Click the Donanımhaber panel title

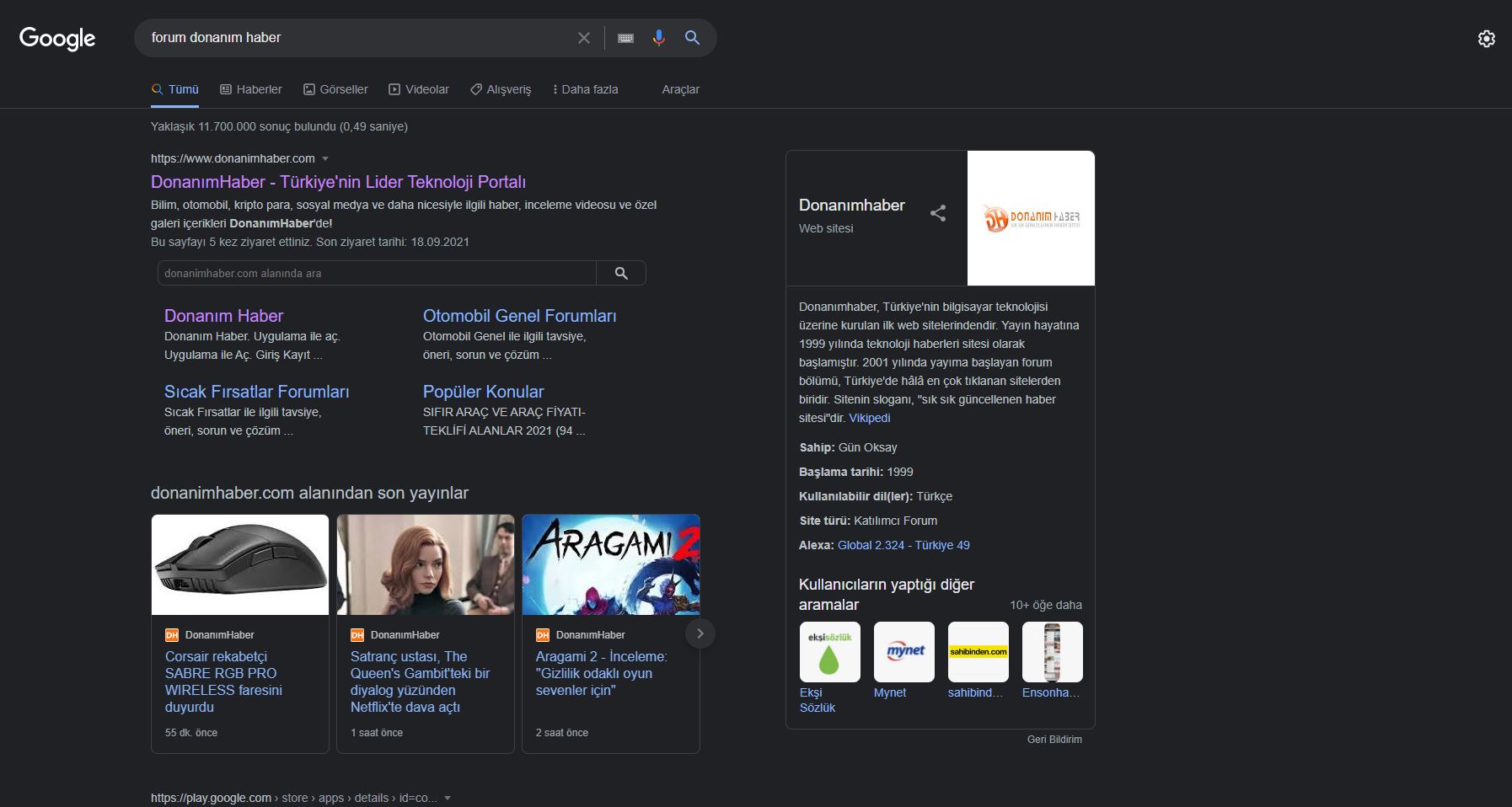click(852, 205)
